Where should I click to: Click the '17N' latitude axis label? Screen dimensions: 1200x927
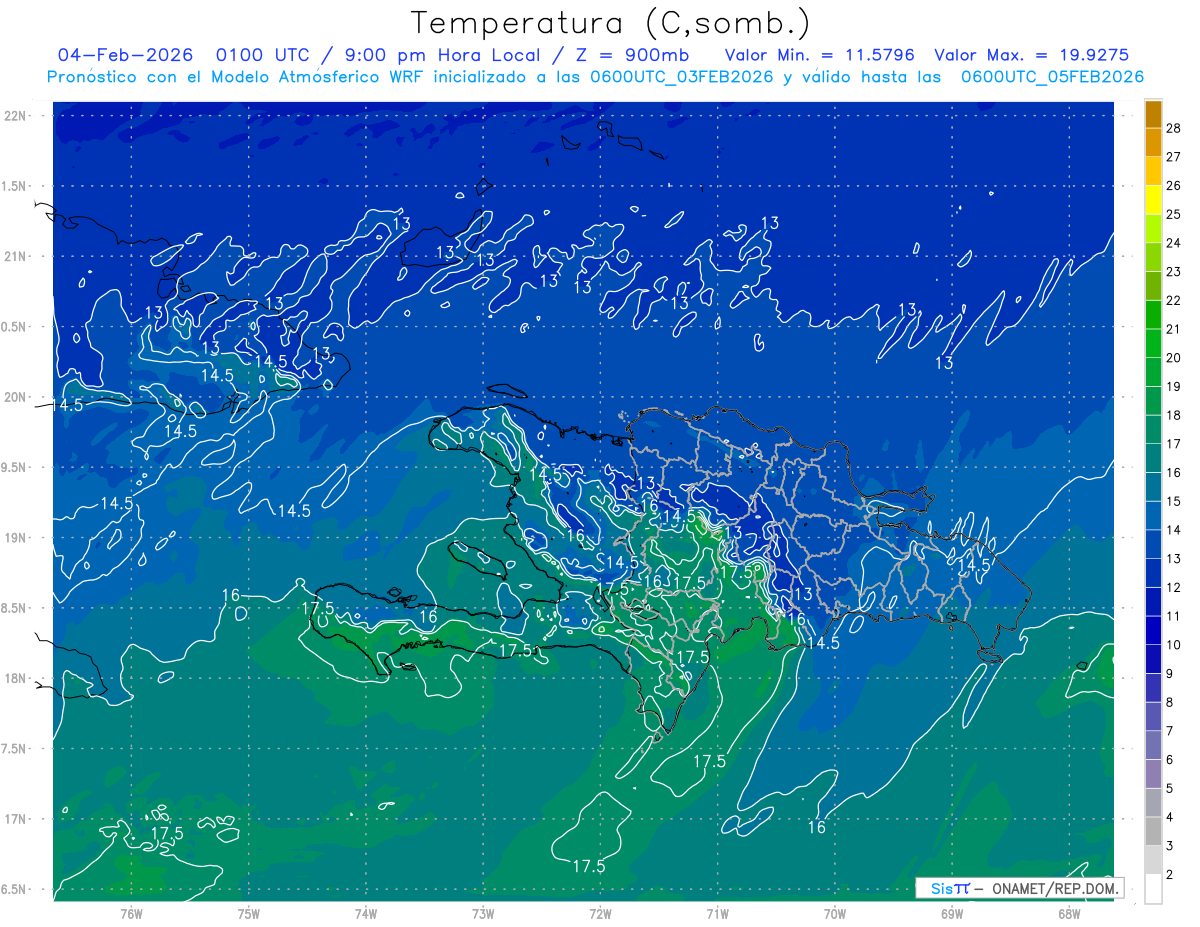[17, 820]
